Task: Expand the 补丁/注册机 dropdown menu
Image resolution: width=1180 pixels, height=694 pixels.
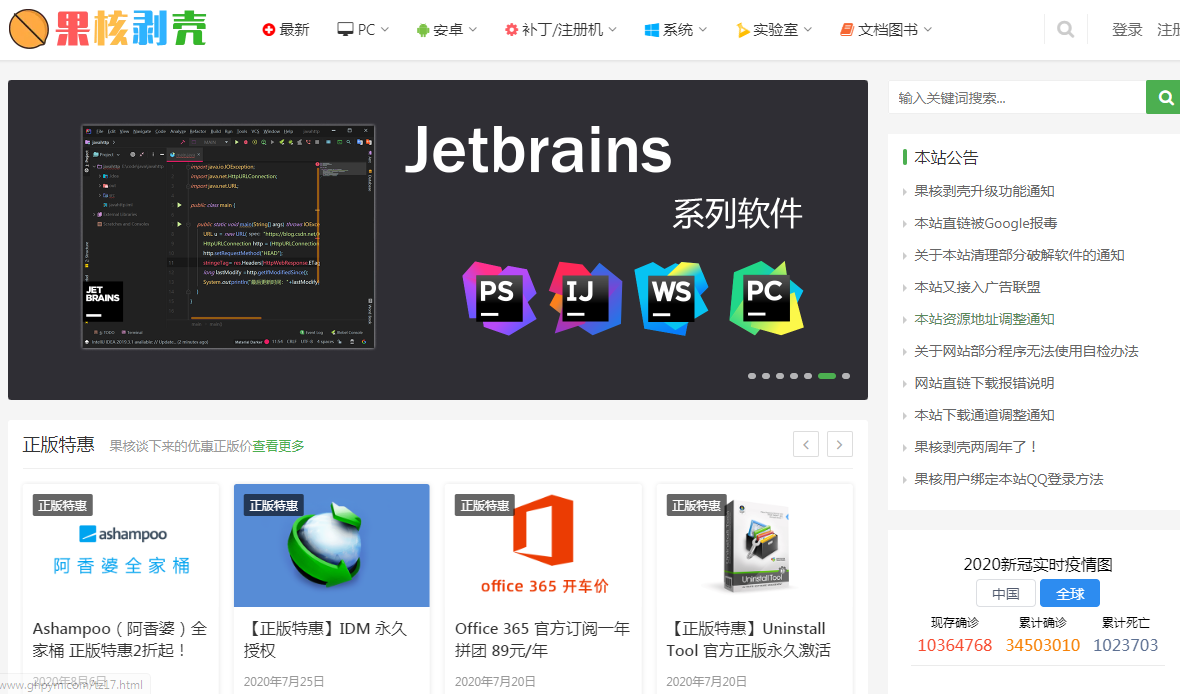Action: tap(561, 29)
